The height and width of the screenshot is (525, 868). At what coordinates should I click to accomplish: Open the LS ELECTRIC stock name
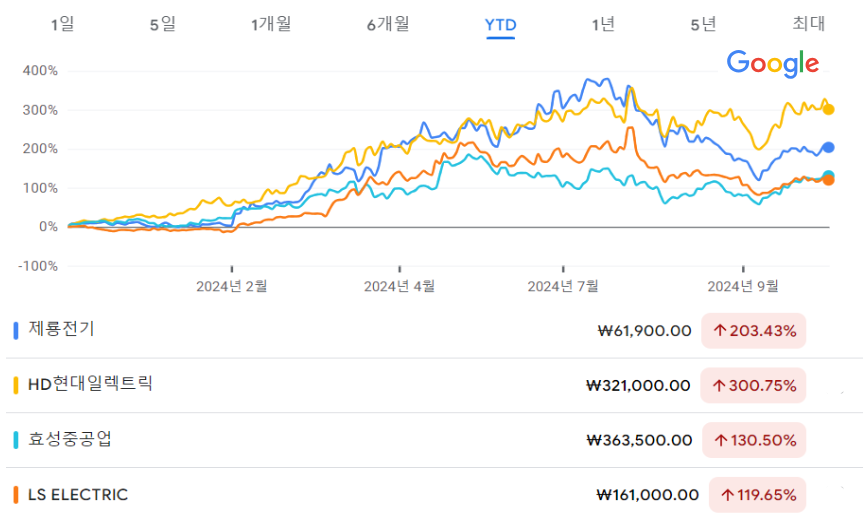[78, 495]
